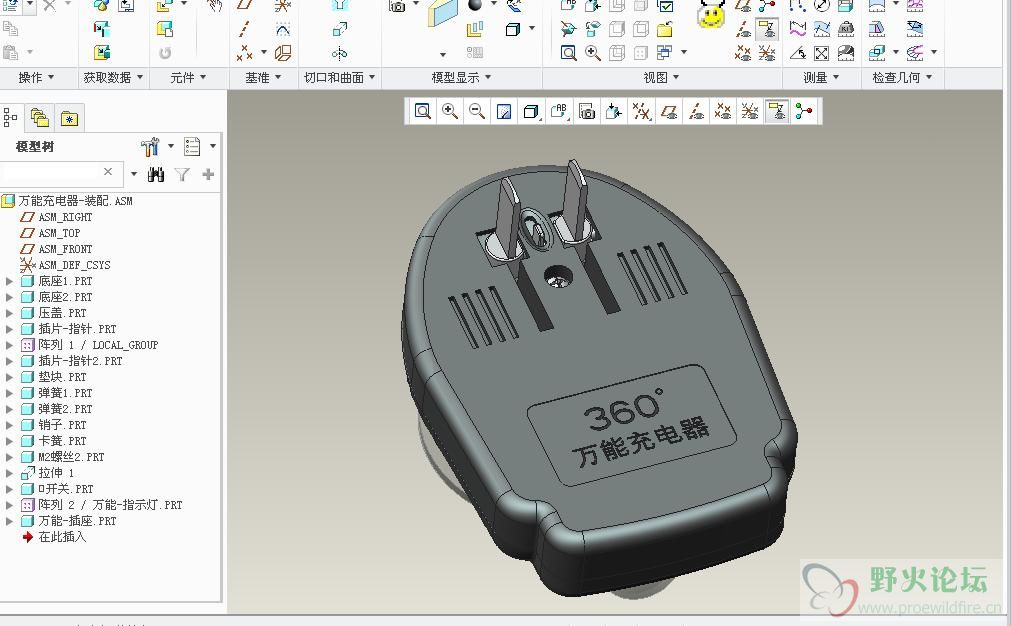
Task: Expand 底座1.PRT tree node
Action: tap(9, 281)
